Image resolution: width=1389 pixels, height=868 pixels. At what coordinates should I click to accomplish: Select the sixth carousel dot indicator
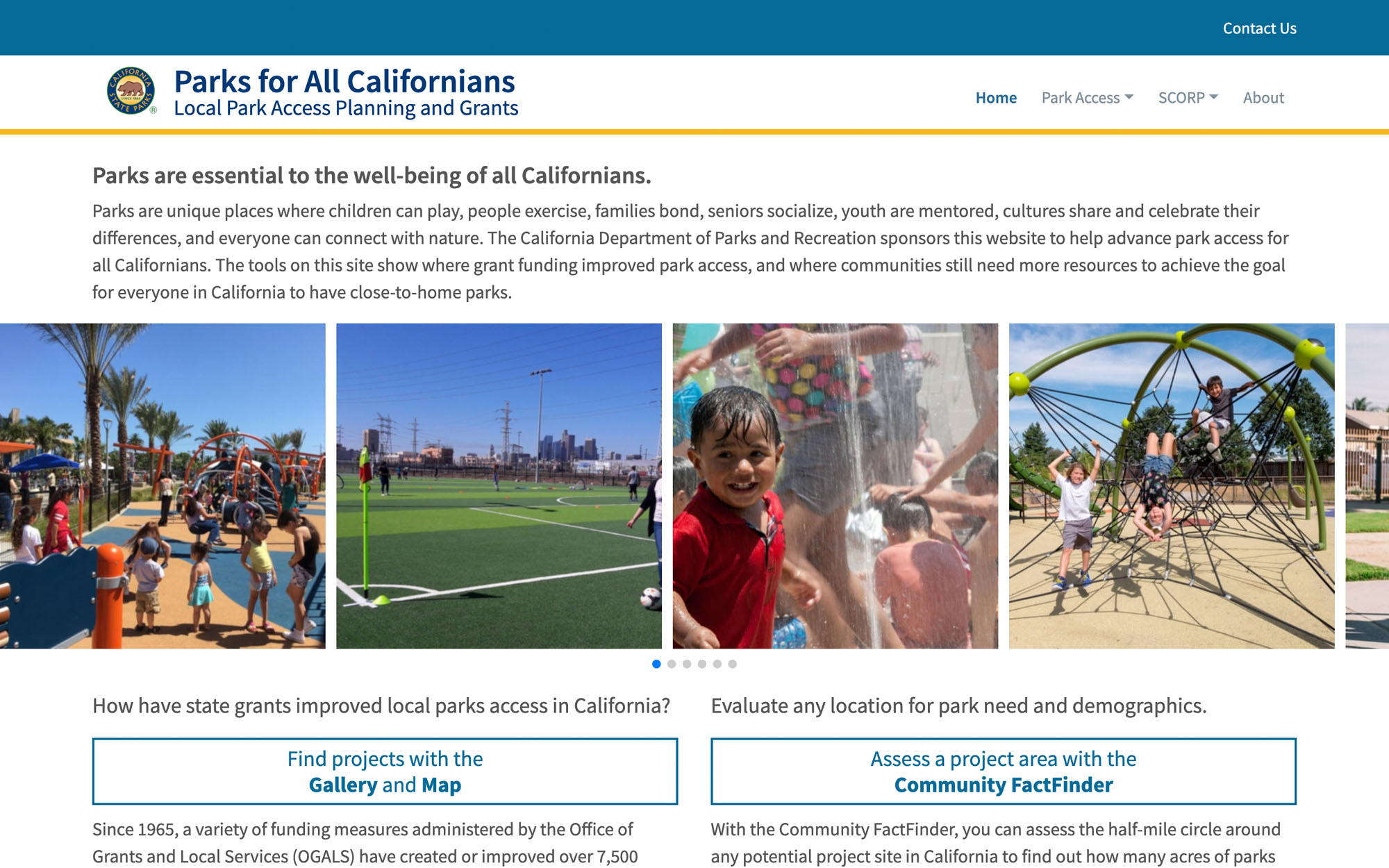tap(733, 664)
